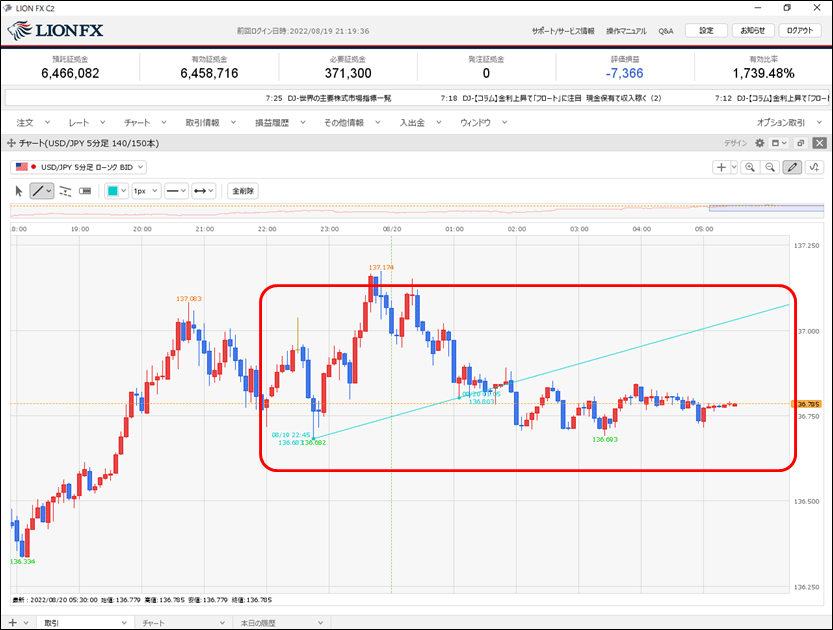The height and width of the screenshot is (630, 833).
Task: Open the line style dropdown
Action: click(x=176, y=191)
